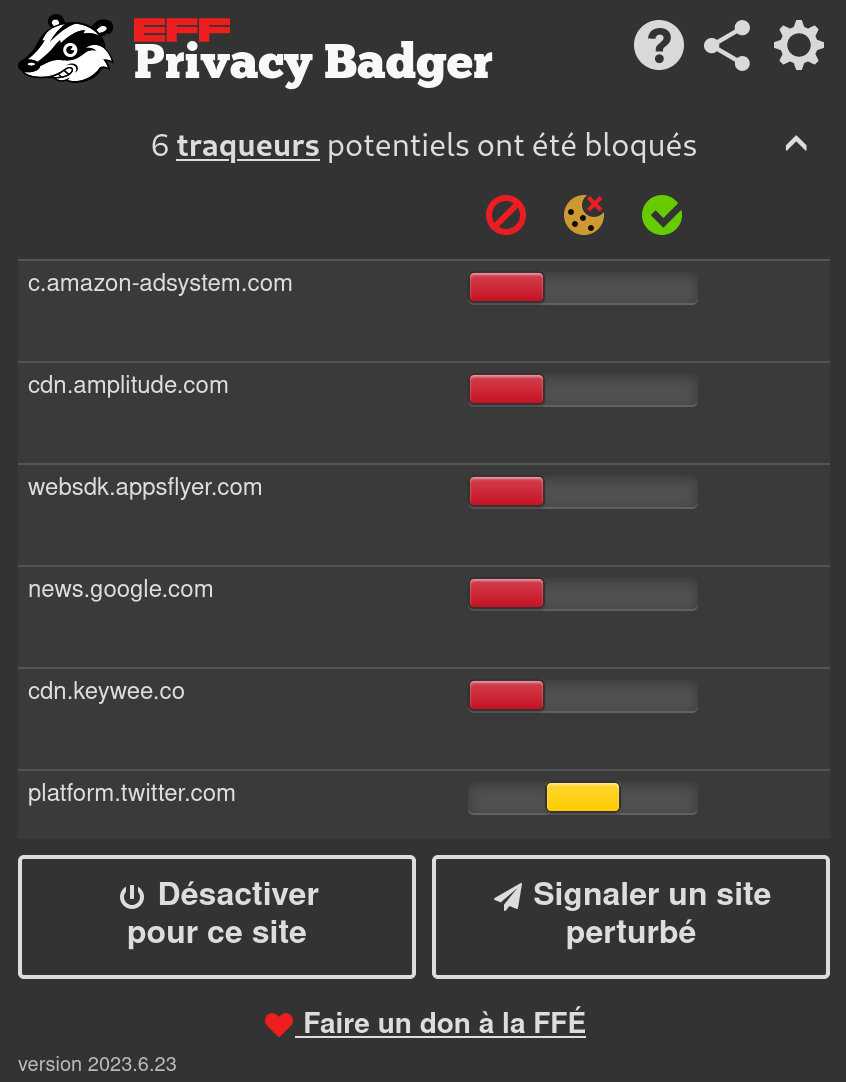Click the share icon in header
Viewport: 846px width, 1082px height.
pos(727,46)
